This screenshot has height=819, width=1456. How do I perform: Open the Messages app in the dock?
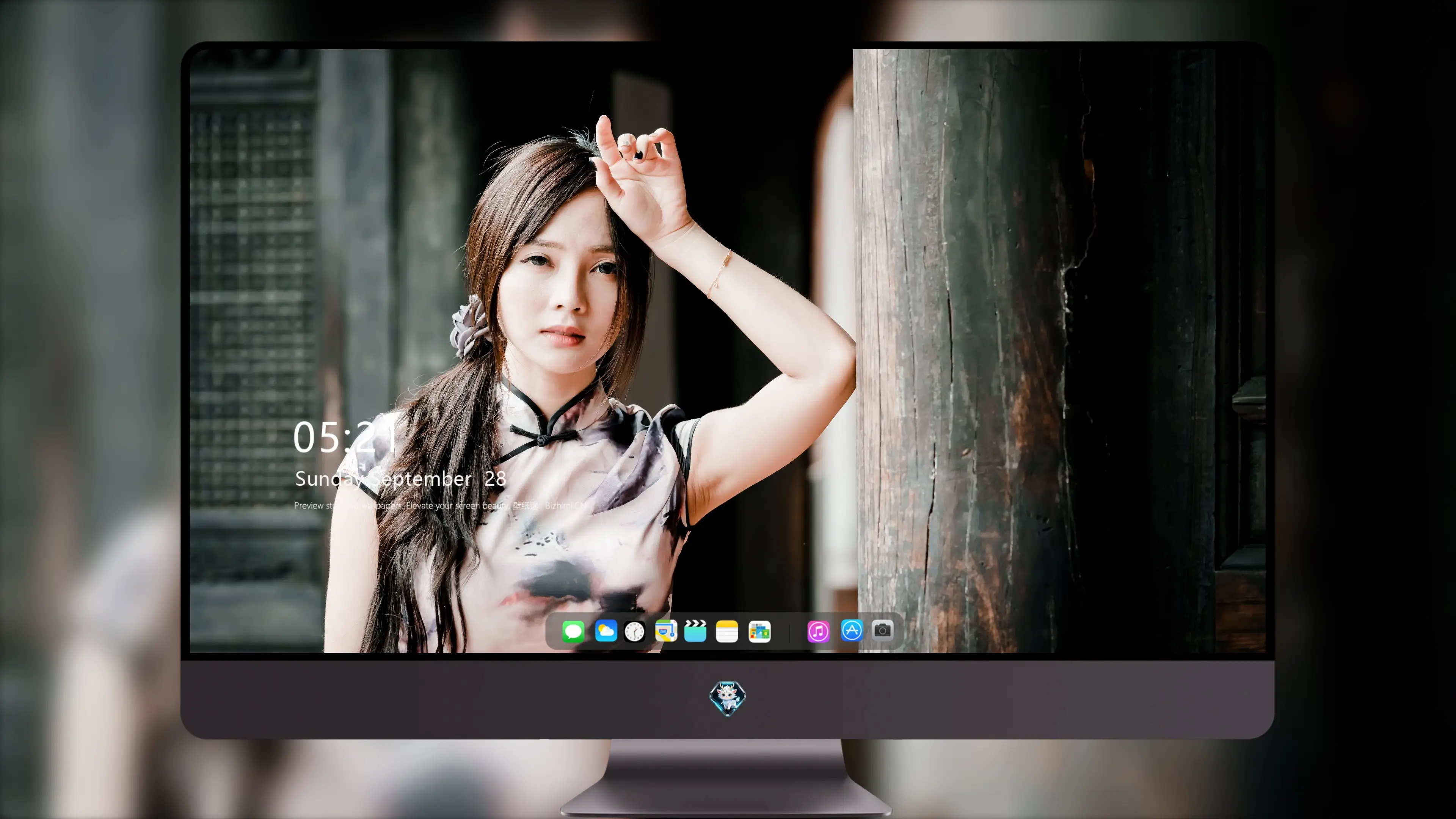tap(573, 631)
